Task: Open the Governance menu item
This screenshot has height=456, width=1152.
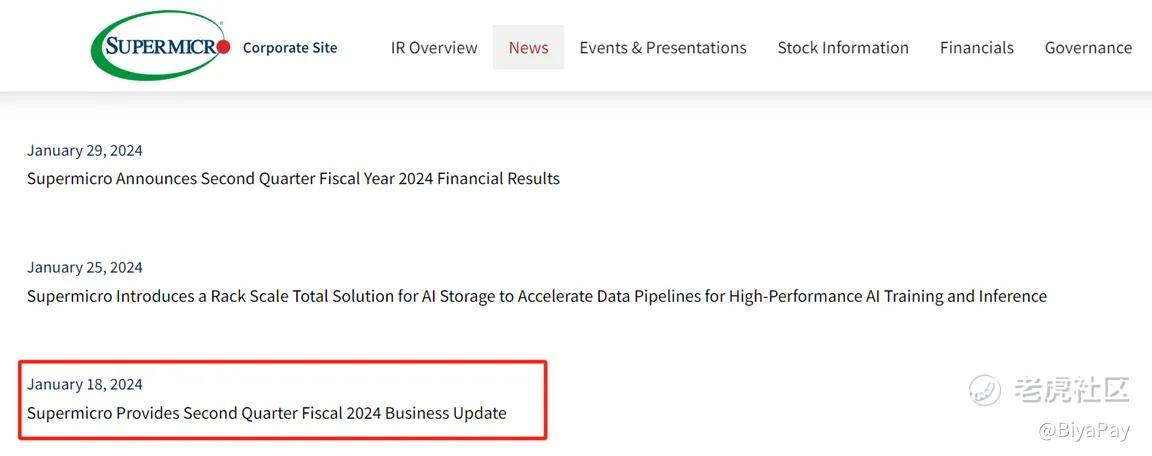Action: tap(1088, 48)
